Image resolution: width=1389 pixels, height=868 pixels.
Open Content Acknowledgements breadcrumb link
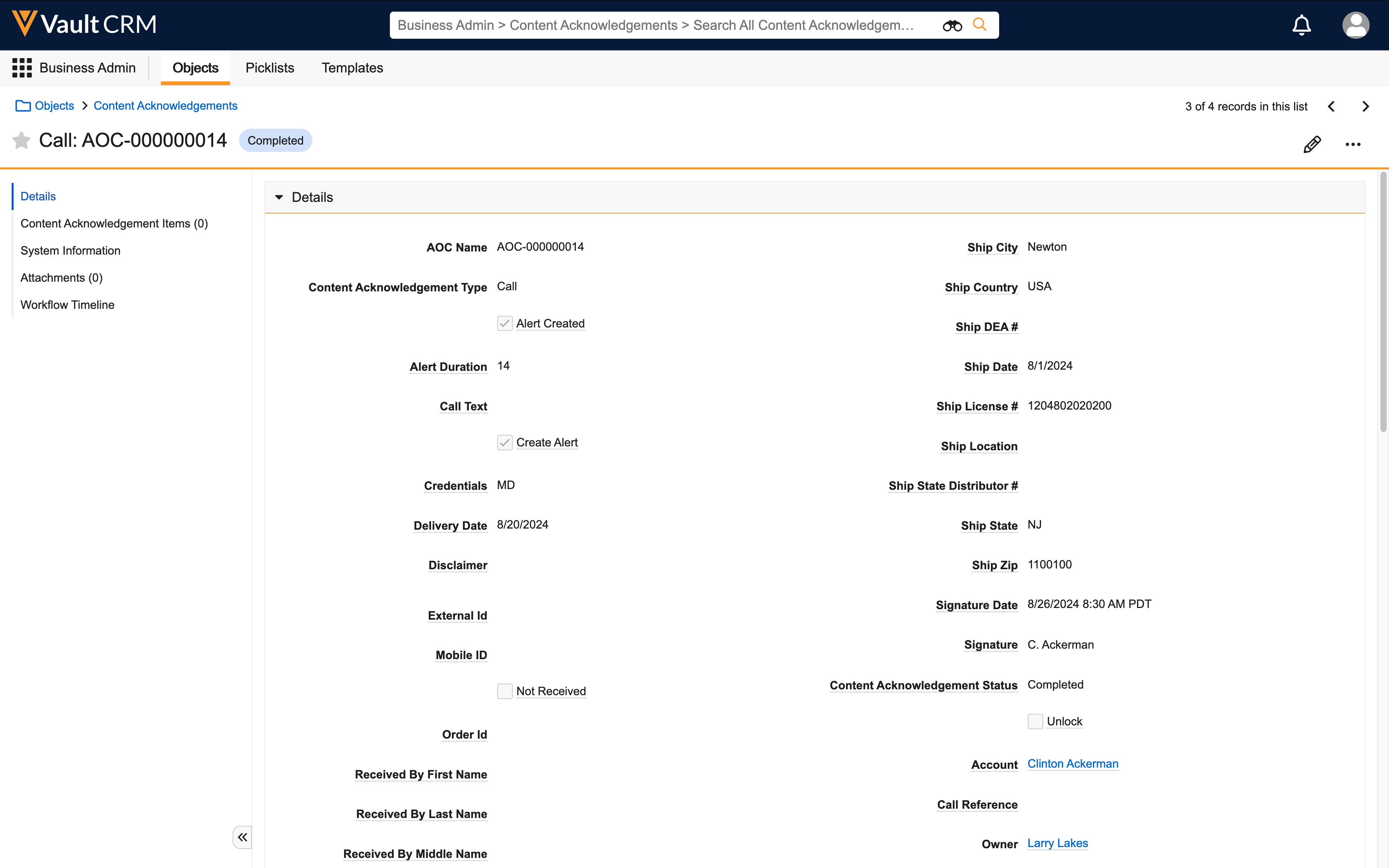(x=165, y=106)
